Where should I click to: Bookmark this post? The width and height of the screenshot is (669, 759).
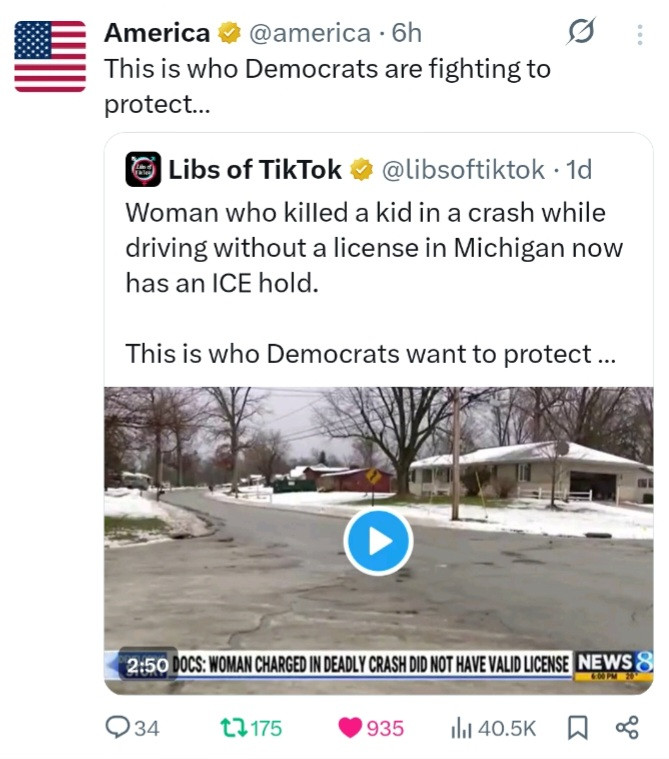[x=579, y=728]
